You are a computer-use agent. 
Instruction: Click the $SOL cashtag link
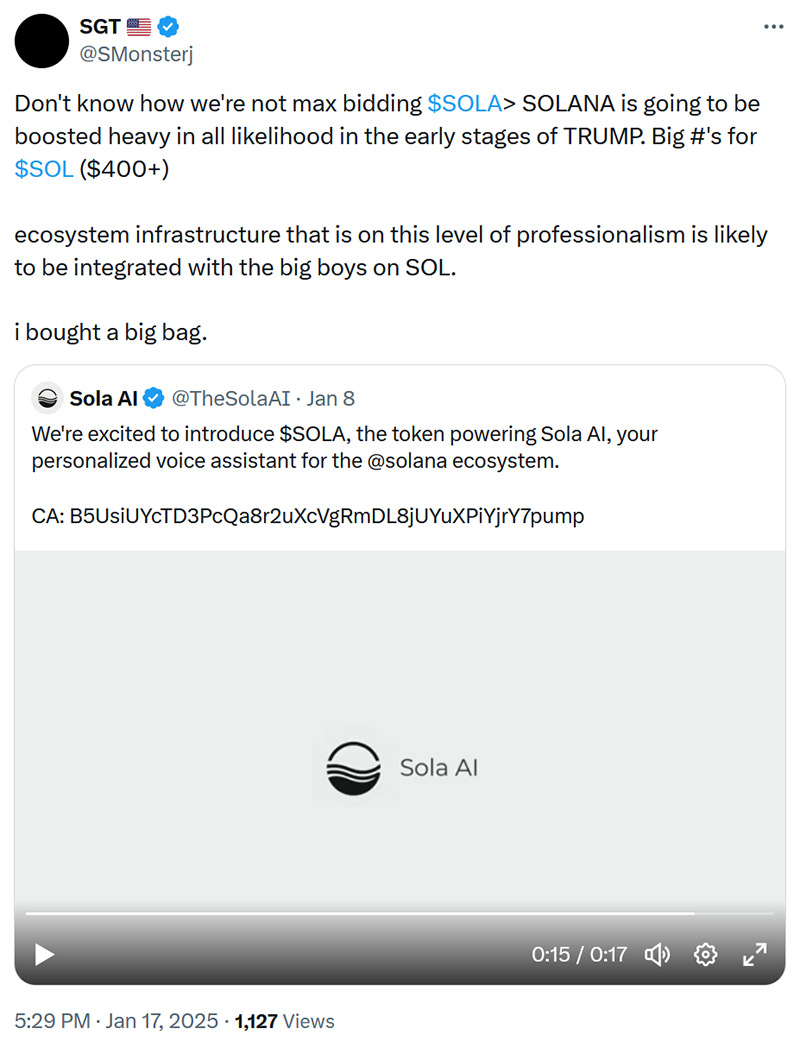tap(44, 169)
